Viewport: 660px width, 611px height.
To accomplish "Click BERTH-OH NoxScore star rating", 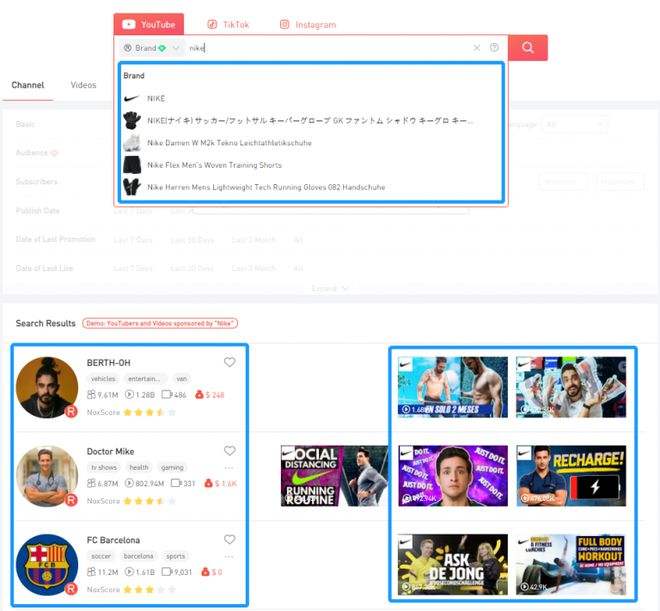I will [x=149, y=412].
